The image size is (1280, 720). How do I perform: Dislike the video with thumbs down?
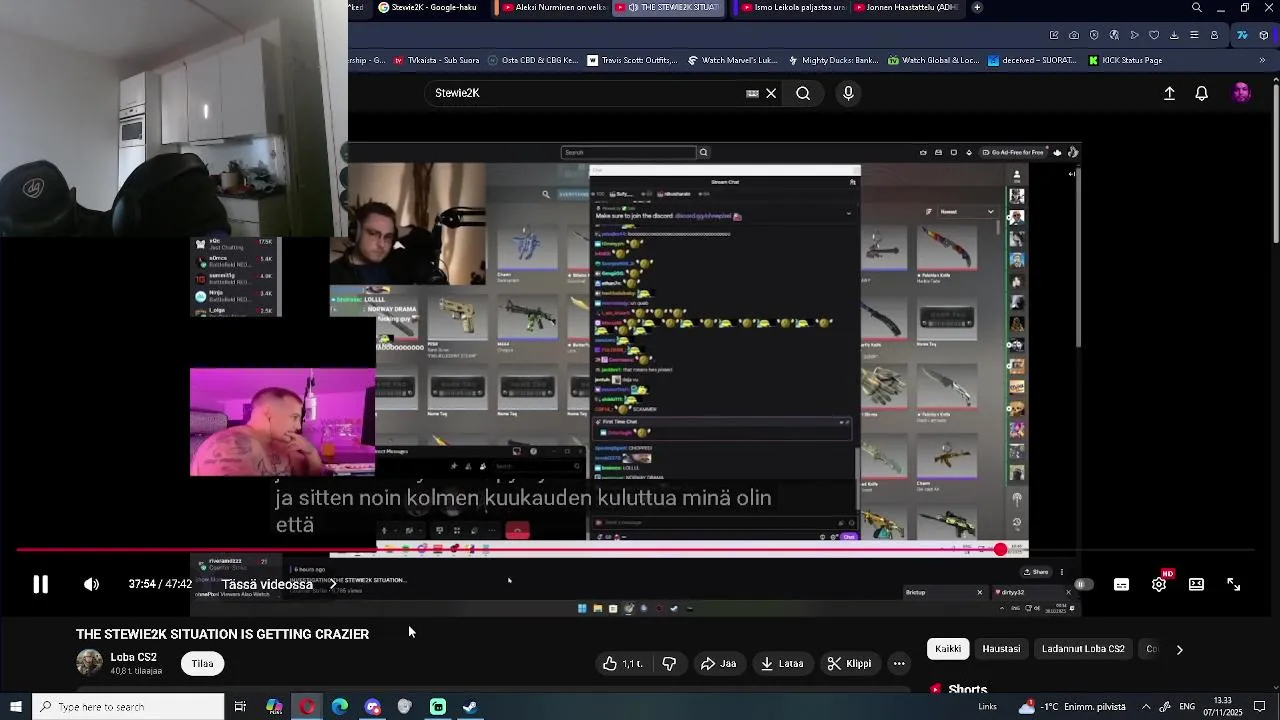(669, 664)
